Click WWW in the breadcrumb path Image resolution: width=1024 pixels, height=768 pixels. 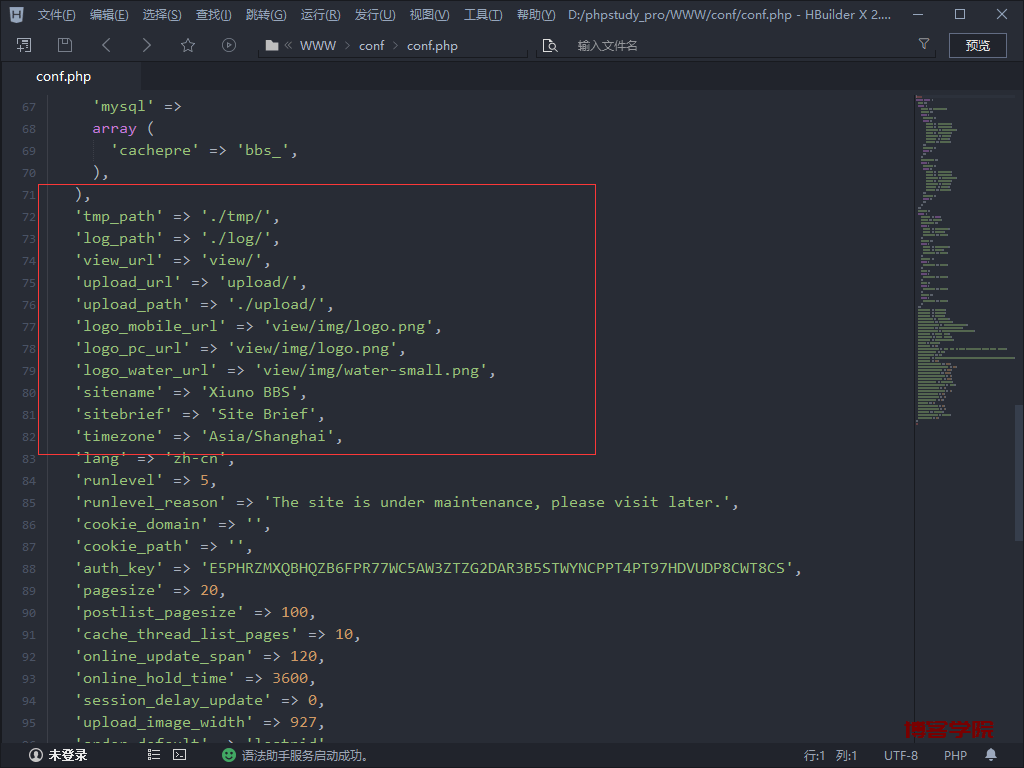tap(317, 46)
